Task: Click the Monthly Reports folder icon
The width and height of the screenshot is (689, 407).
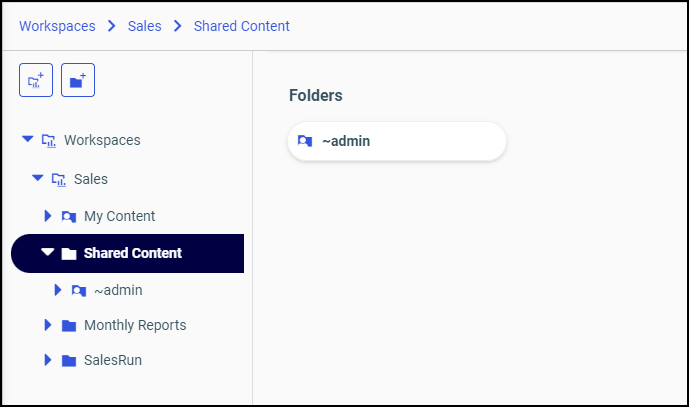Action: [69, 326]
